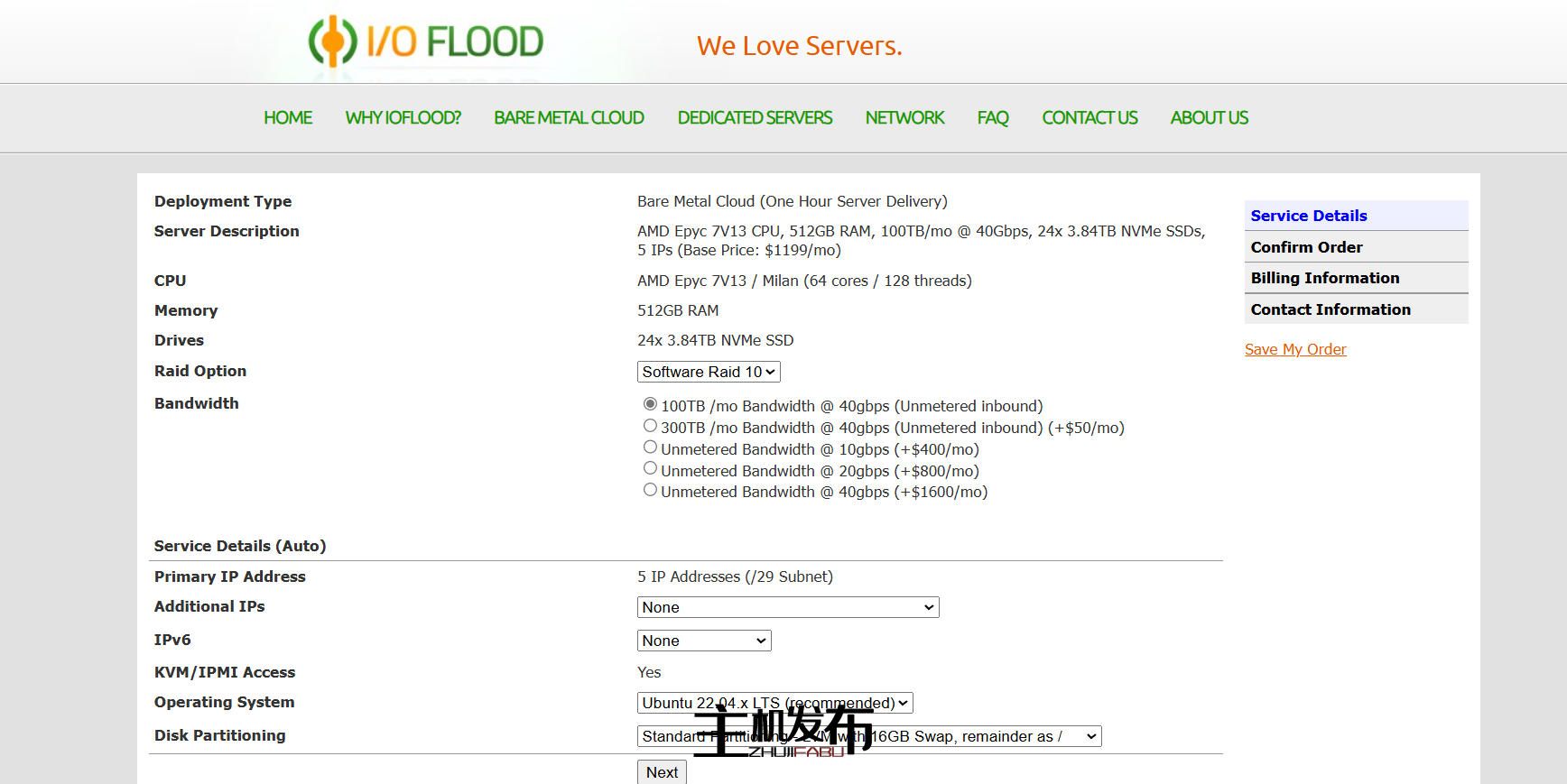This screenshot has height=784, width=1567.
Task: Go to WHY IOFLOOD? page
Action: coord(403,118)
